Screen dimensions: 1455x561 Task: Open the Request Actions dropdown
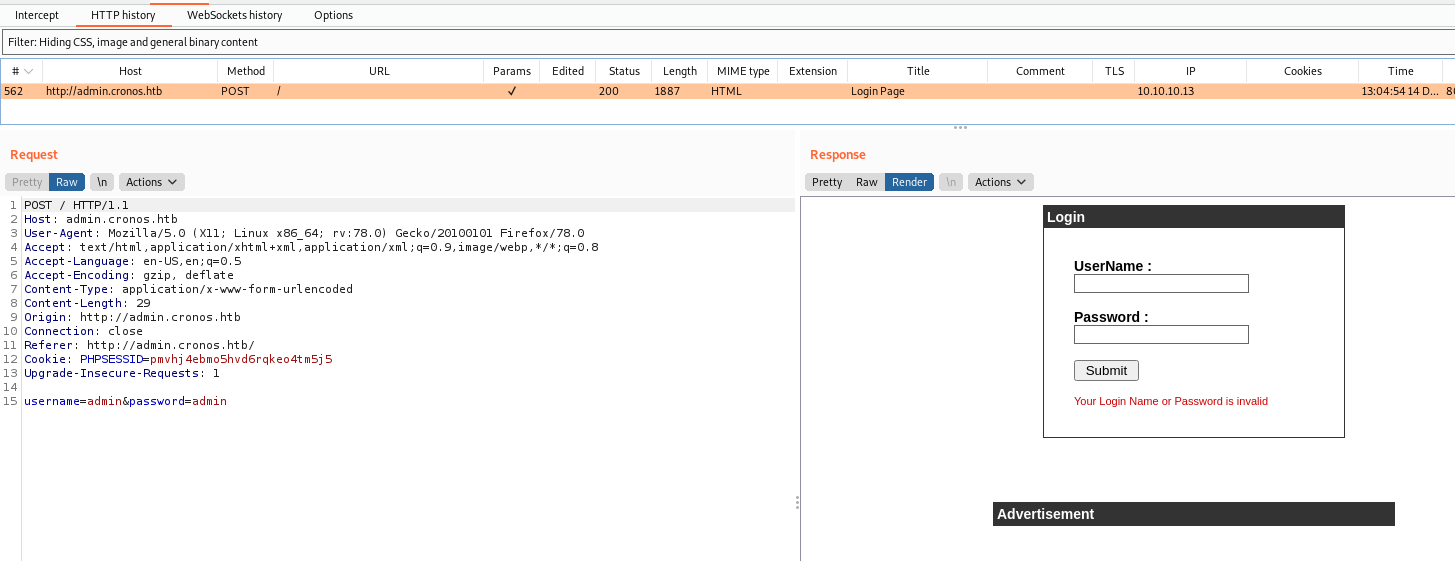pos(152,182)
